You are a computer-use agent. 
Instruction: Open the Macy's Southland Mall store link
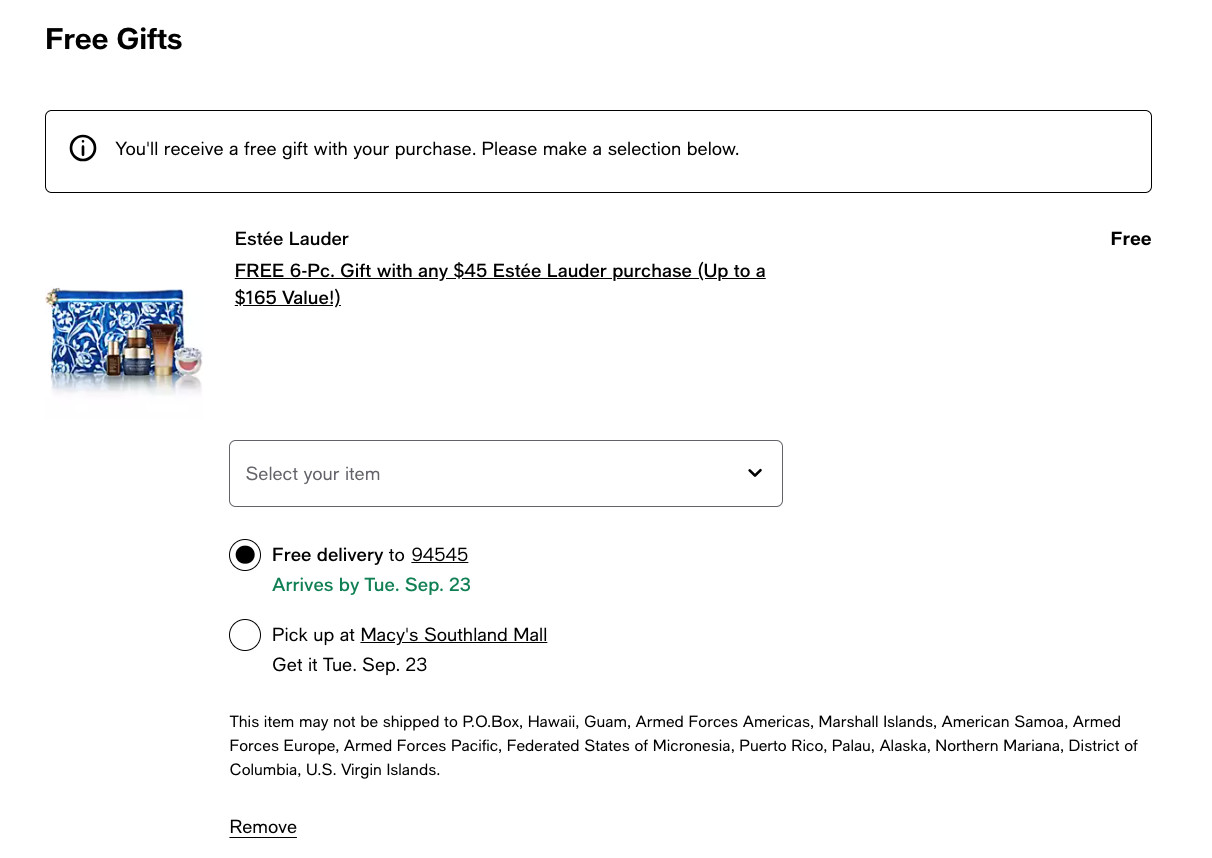tap(453, 635)
